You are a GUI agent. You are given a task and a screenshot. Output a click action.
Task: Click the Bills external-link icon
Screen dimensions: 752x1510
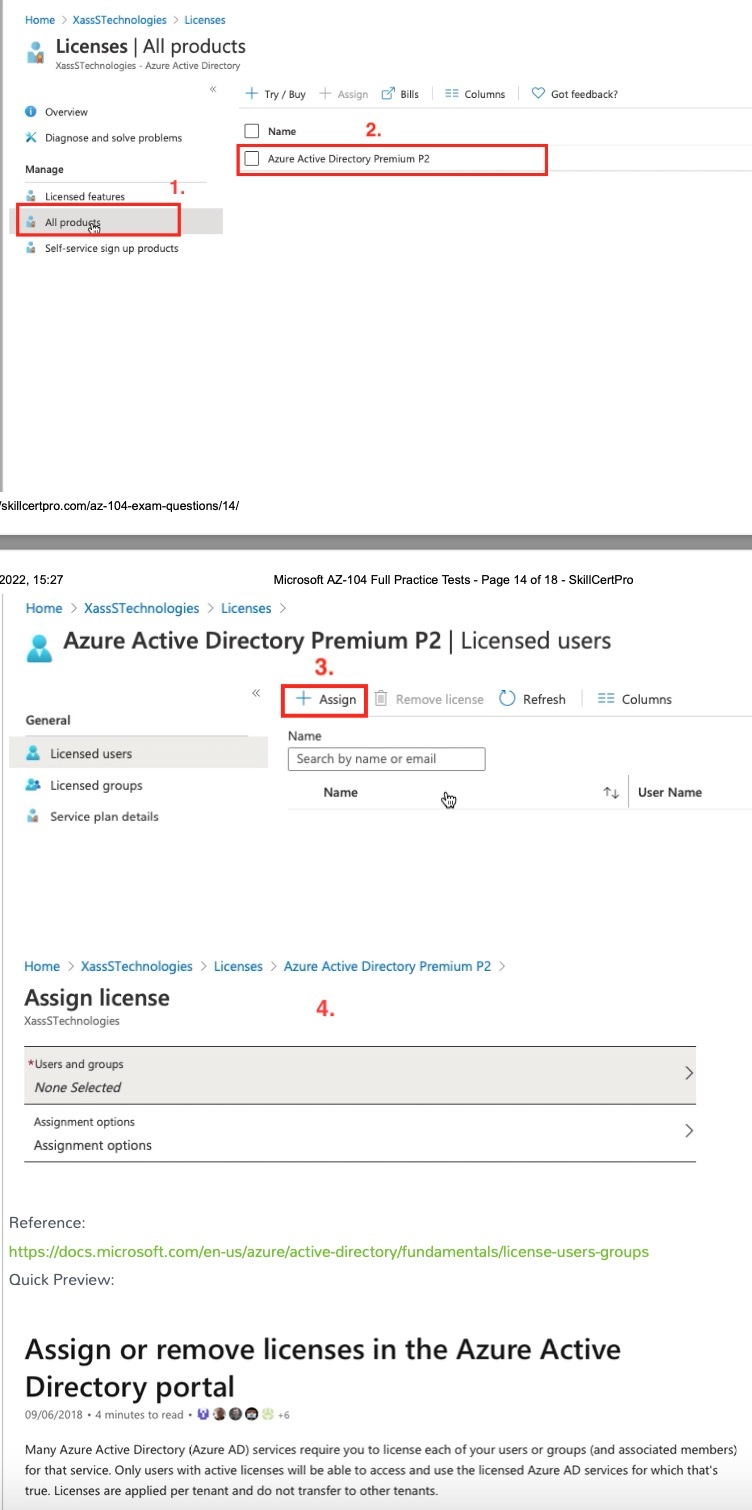[389, 94]
